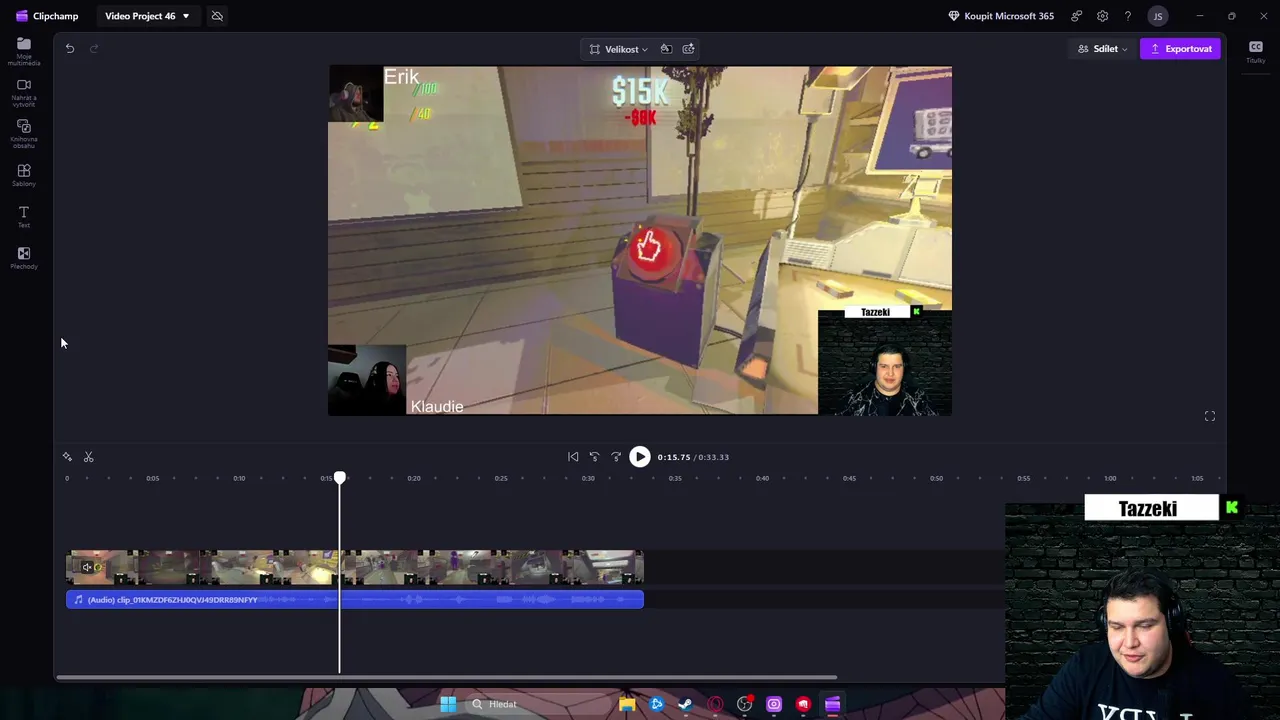Open OBS Studio from the taskbar
The image size is (1280, 720).
pos(744,704)
